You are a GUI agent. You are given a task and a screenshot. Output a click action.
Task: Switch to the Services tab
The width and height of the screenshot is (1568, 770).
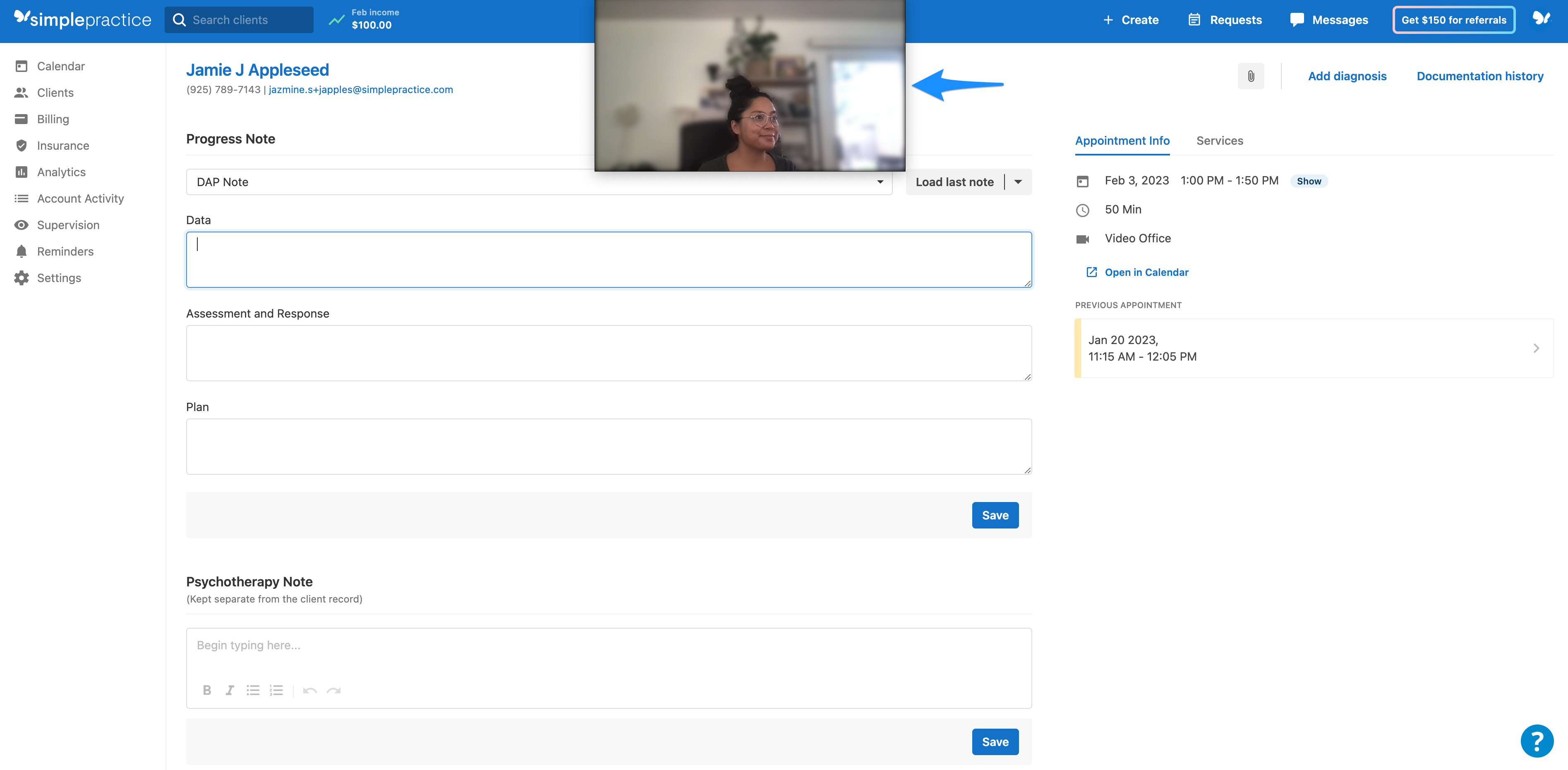tap(1219, 141)
